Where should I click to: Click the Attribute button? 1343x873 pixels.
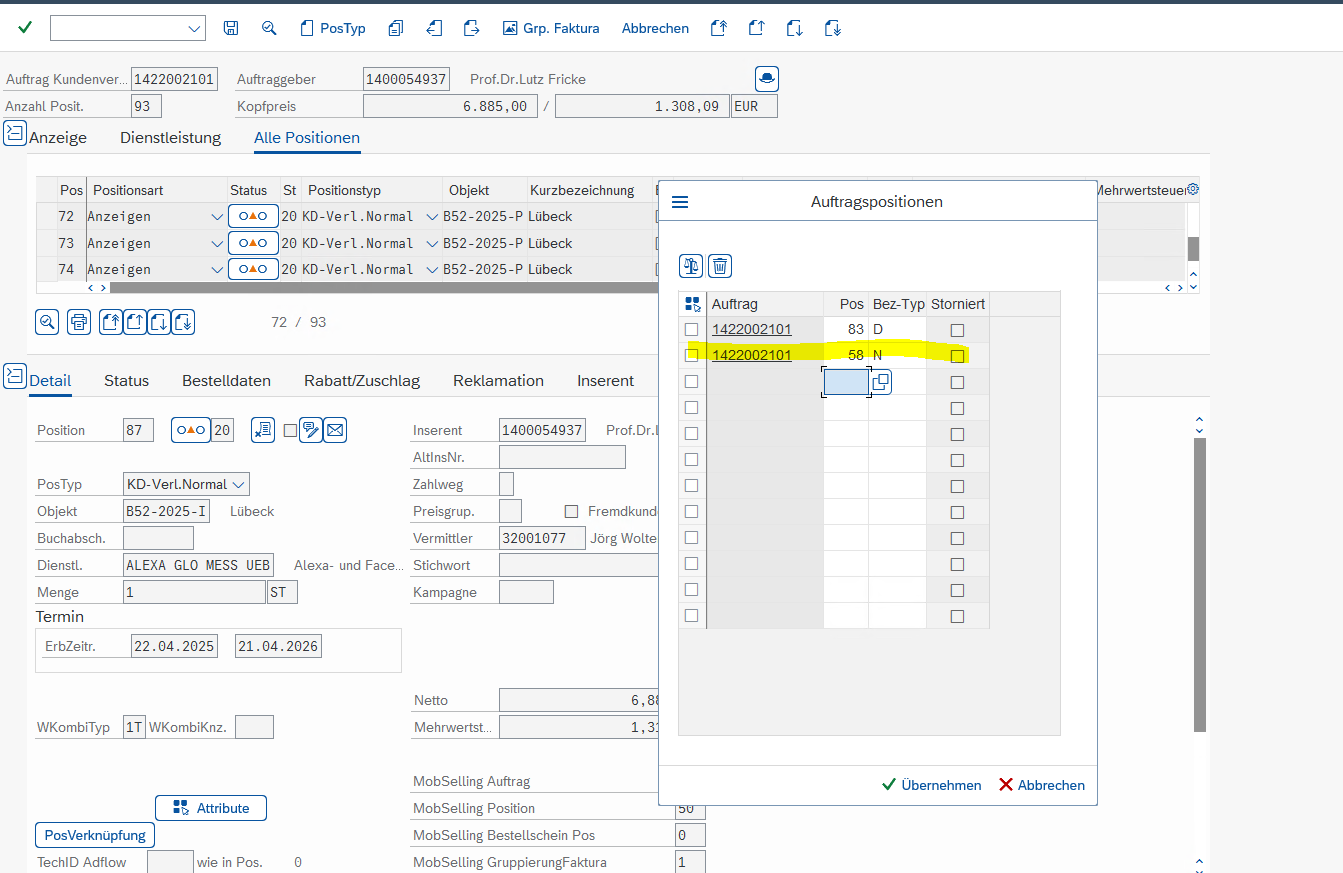click(211, 808)
